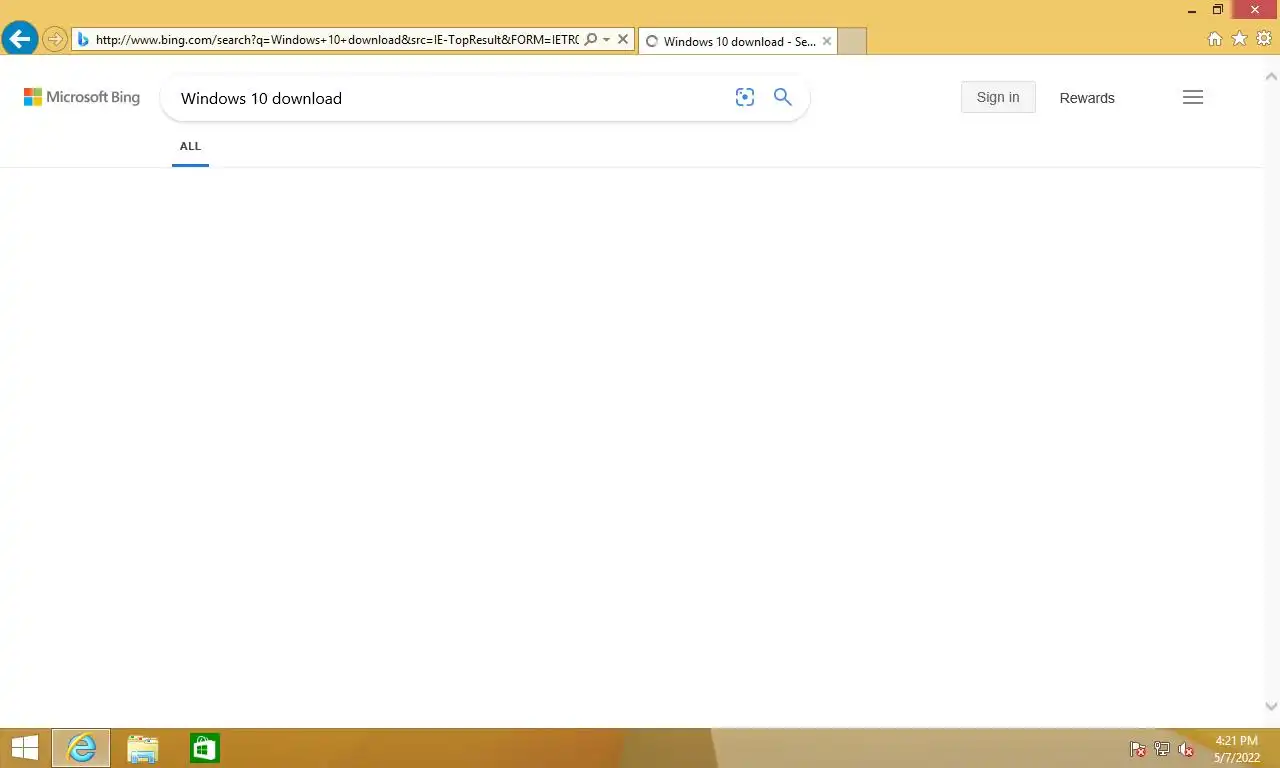Click the Sign in button
The height and width of the screenshot is (768, 1280).
[998, 97]
